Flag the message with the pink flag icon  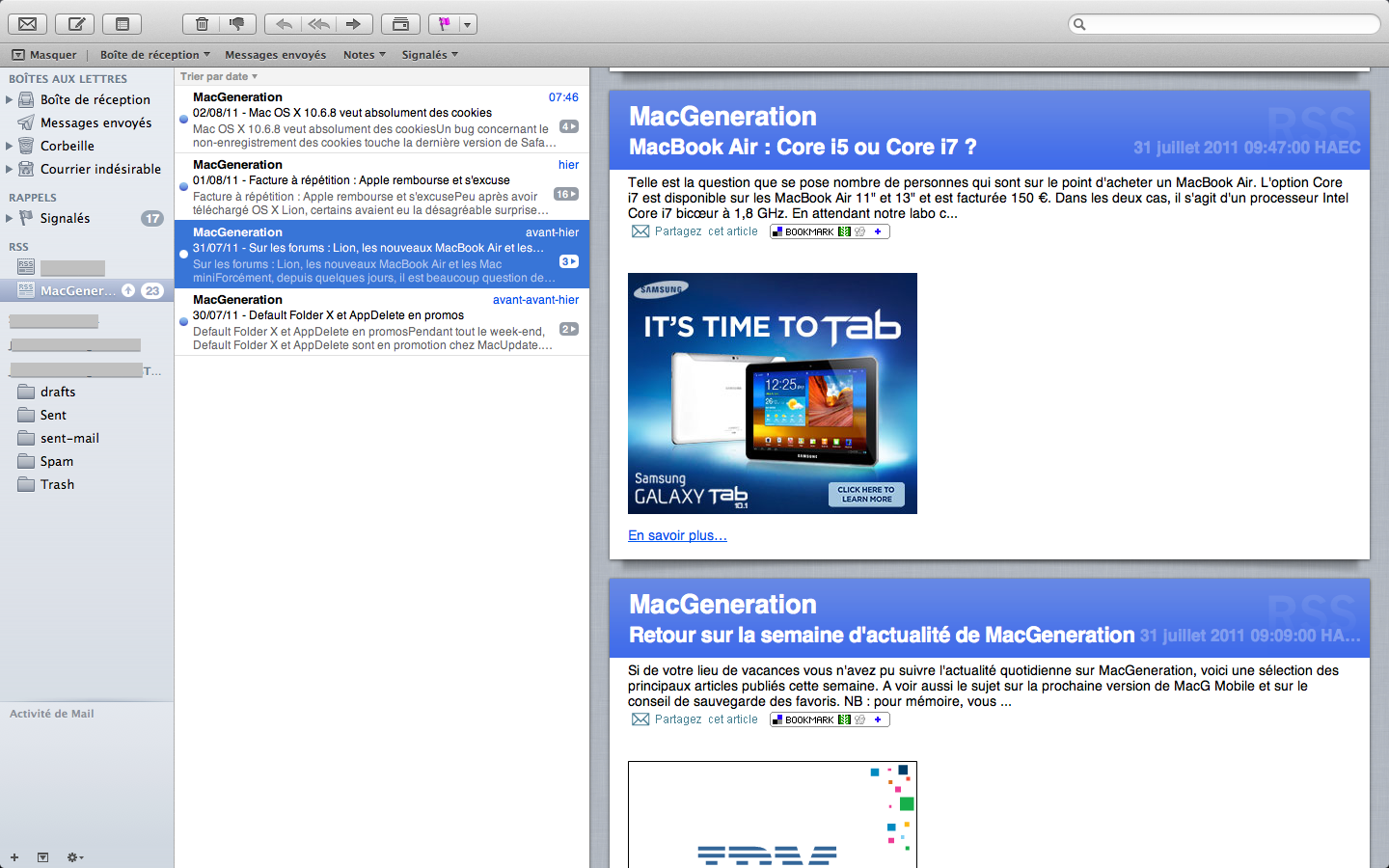tap(444, 24)
